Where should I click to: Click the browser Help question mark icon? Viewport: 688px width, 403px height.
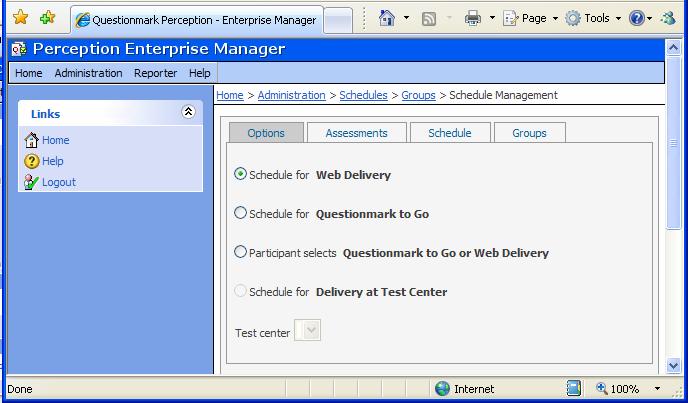click(636, 18)
